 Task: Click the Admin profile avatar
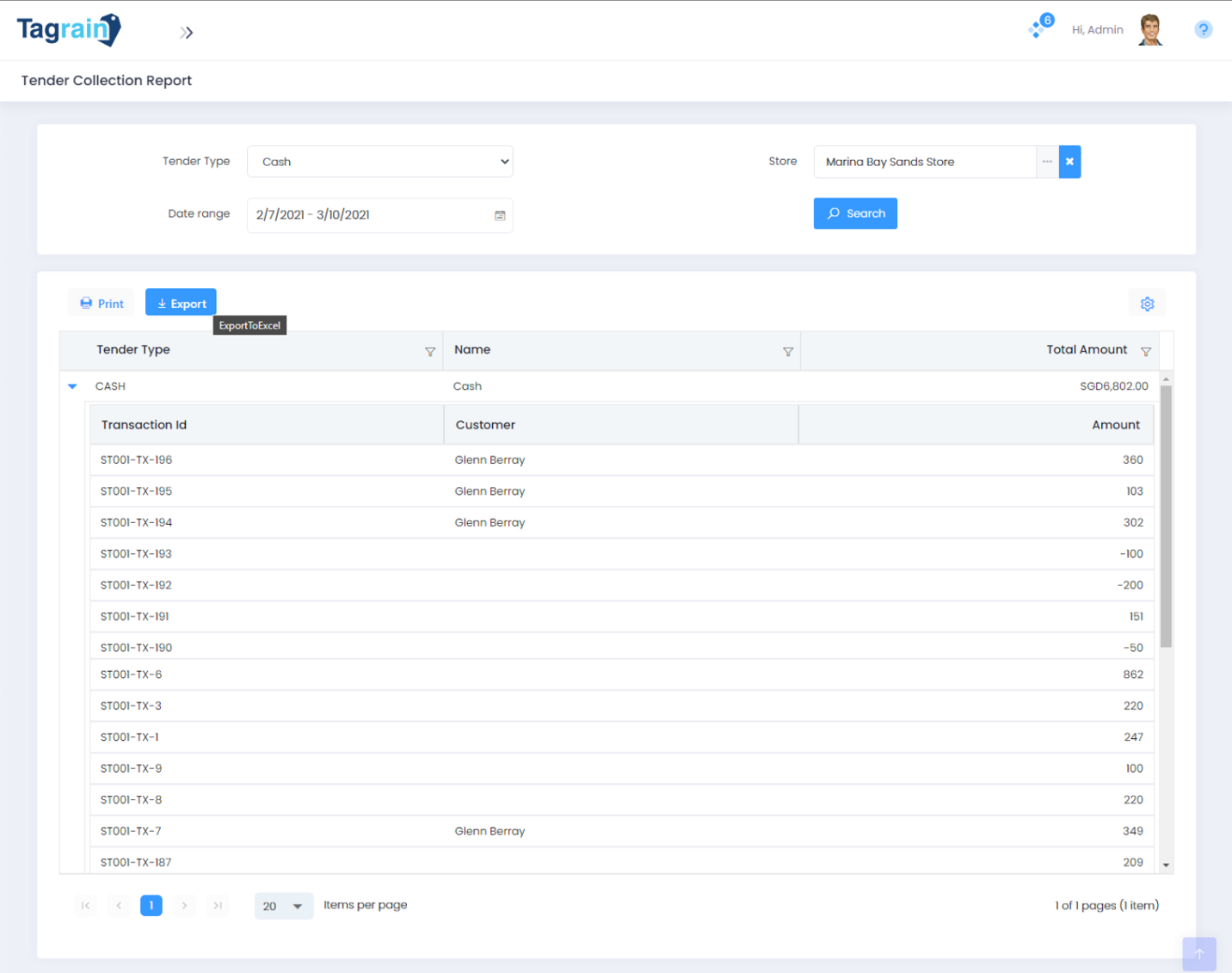tap(1150, 30)
